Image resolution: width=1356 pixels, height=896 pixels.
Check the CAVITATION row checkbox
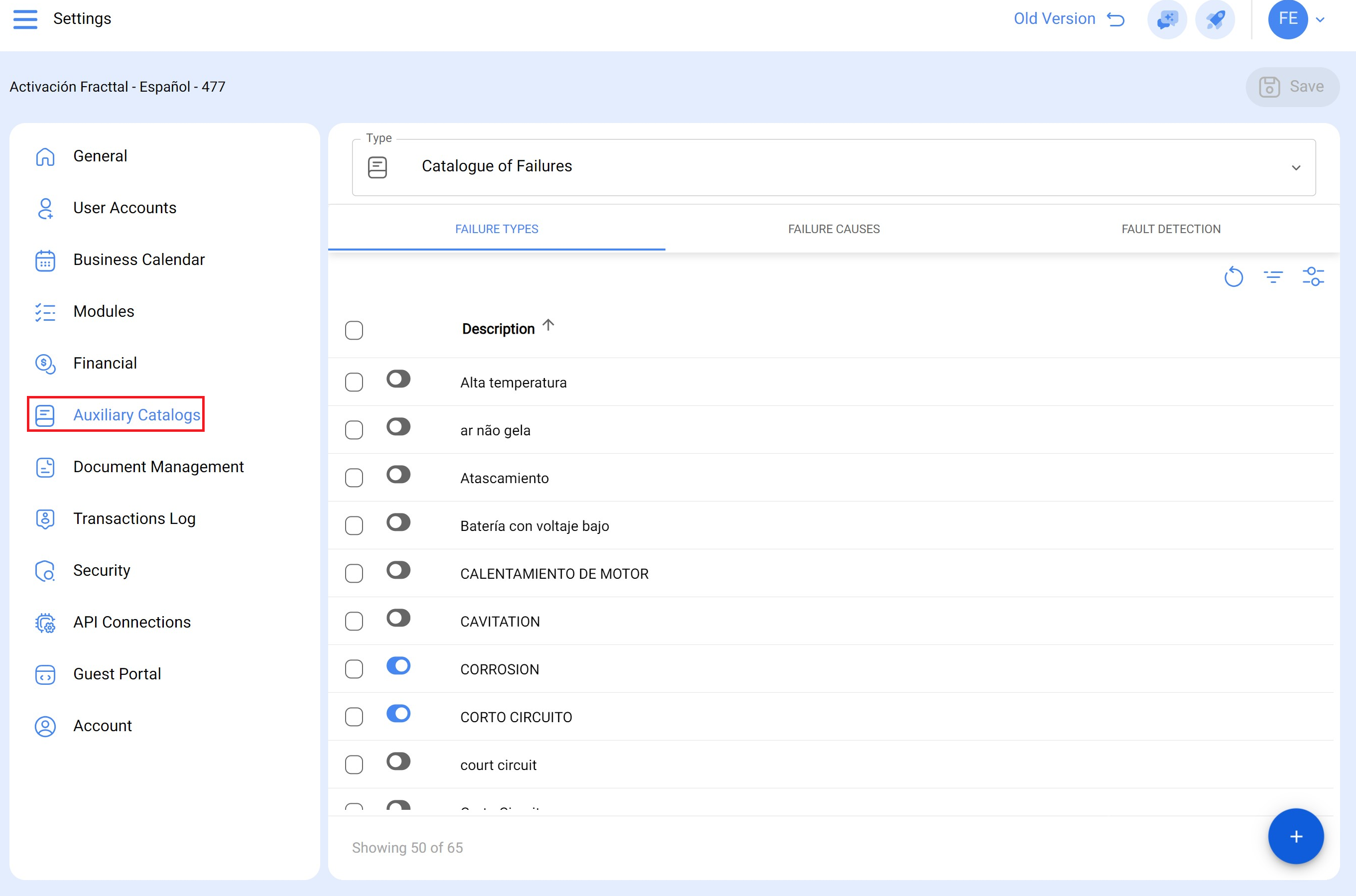354,621
